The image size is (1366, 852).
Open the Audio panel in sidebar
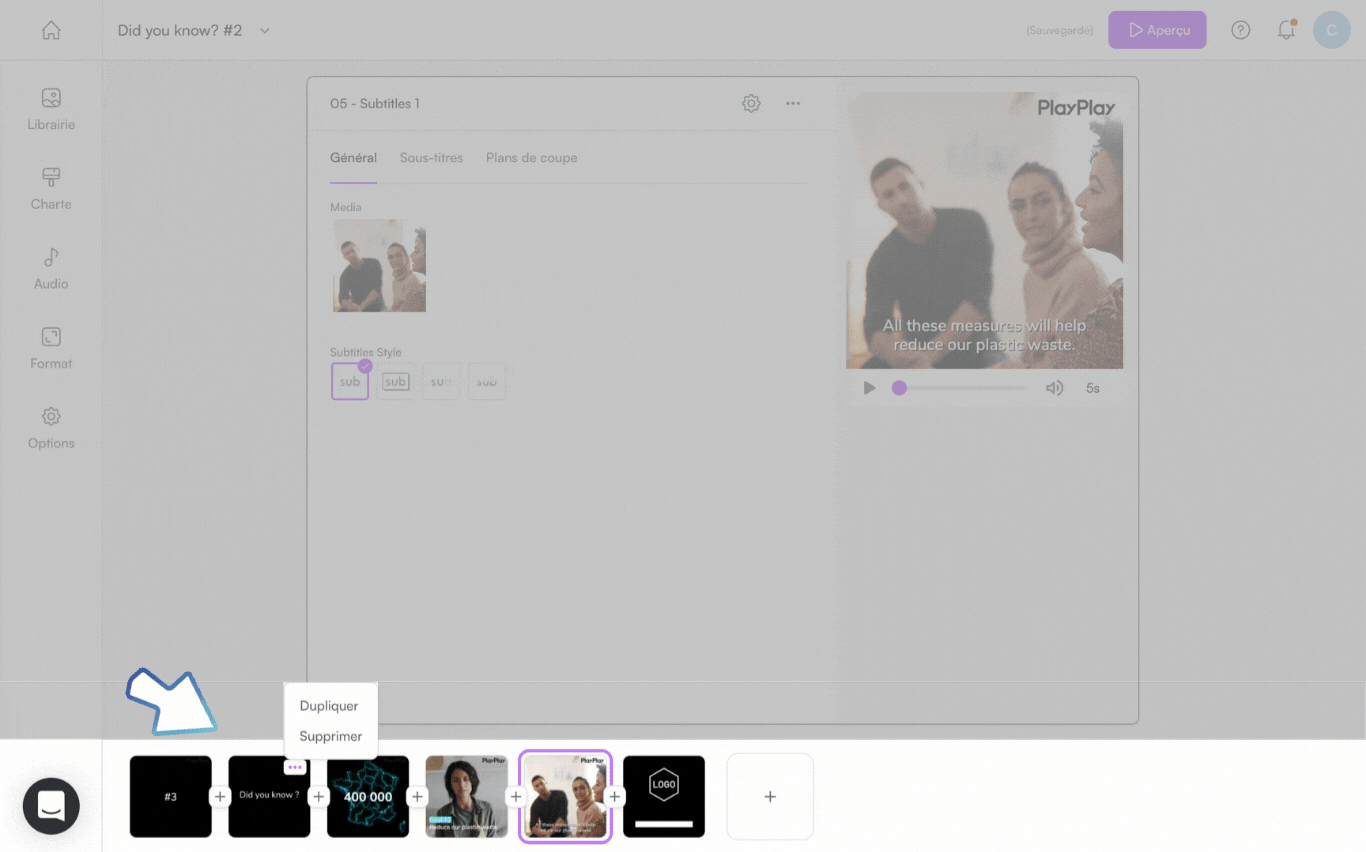[x=51, y=269]
